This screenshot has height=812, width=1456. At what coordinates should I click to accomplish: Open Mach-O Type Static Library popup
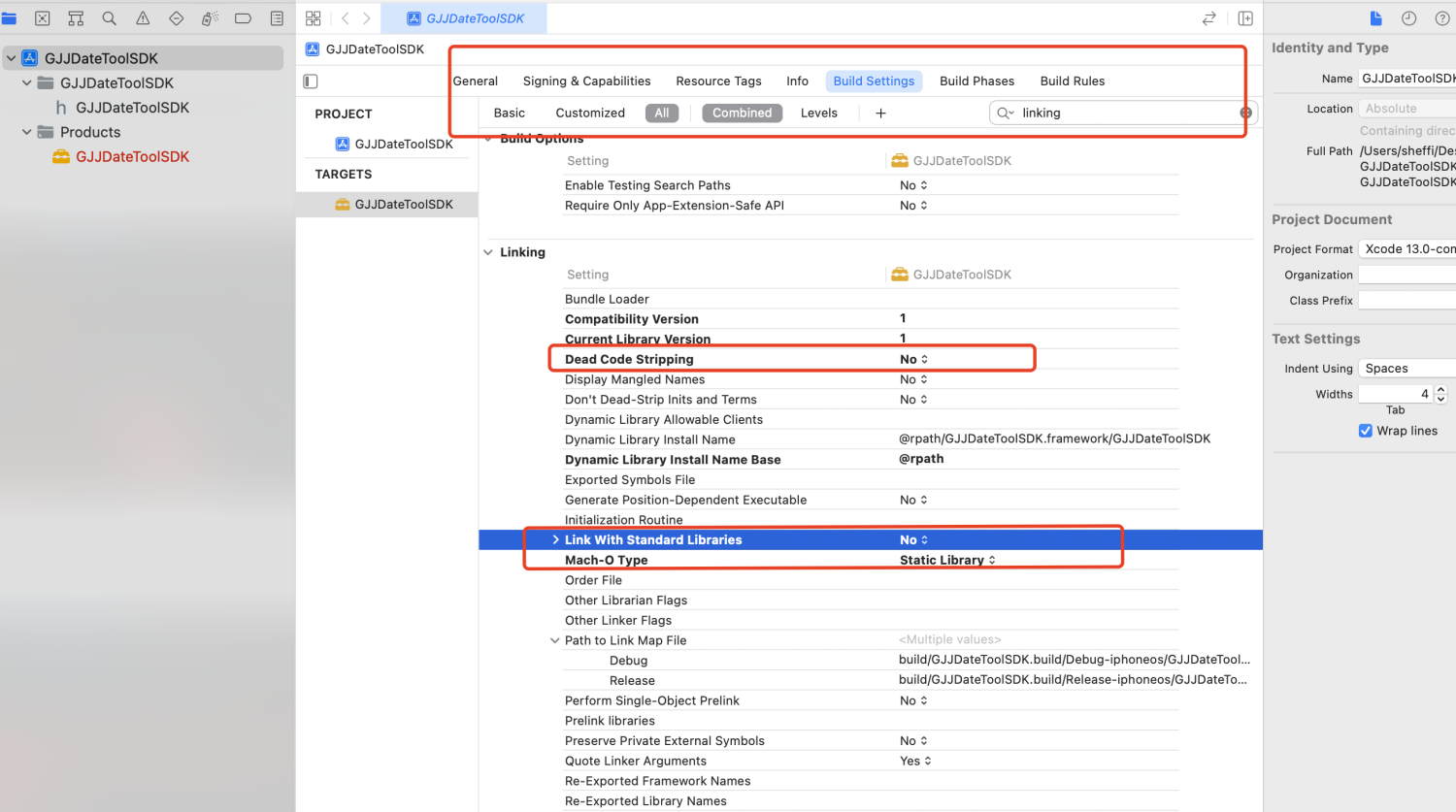[x=947, y=561]
